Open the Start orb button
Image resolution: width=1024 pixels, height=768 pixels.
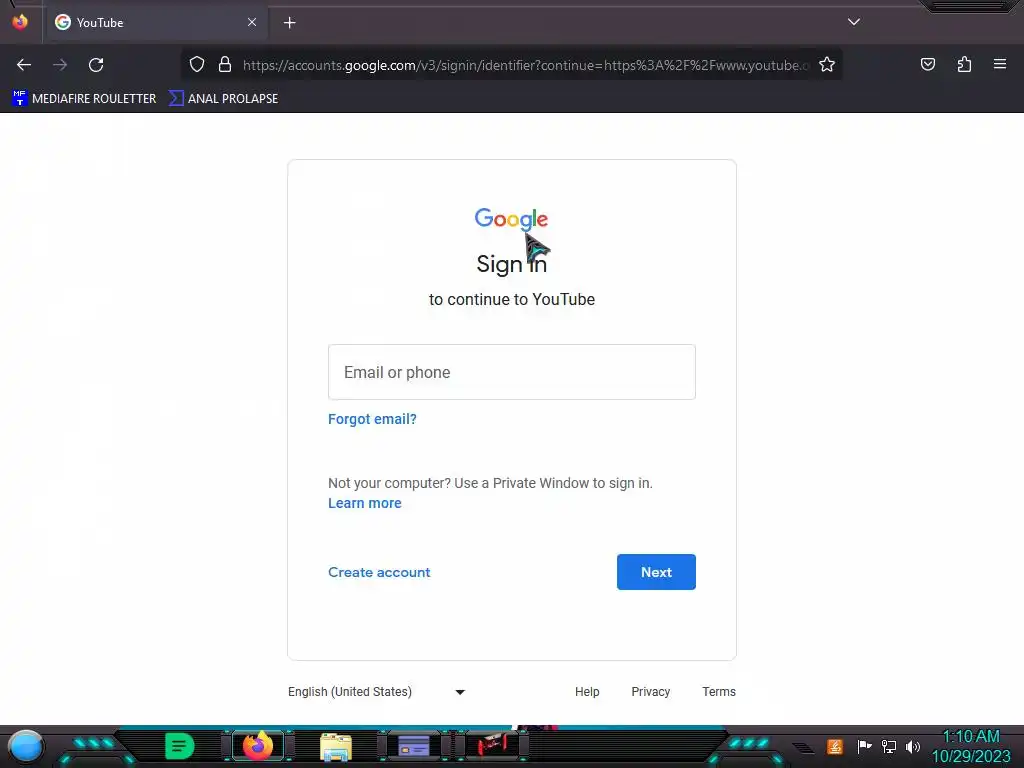coord(26,746)
